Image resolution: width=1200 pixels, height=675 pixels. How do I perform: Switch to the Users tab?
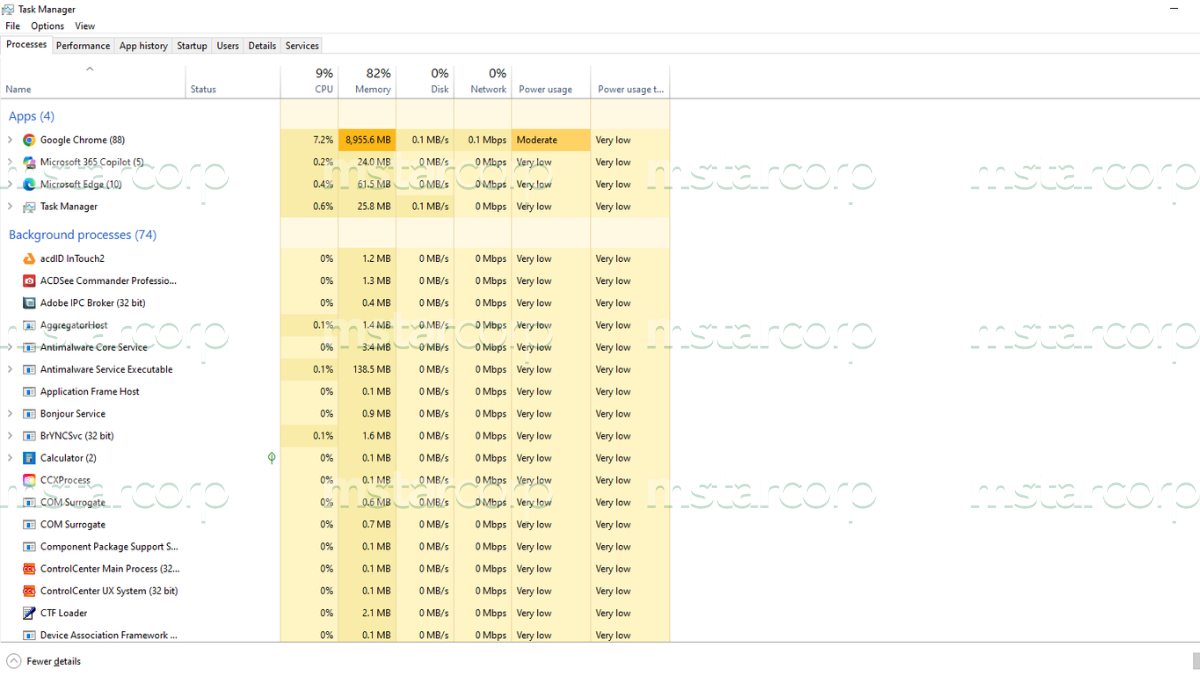[228, 46]
